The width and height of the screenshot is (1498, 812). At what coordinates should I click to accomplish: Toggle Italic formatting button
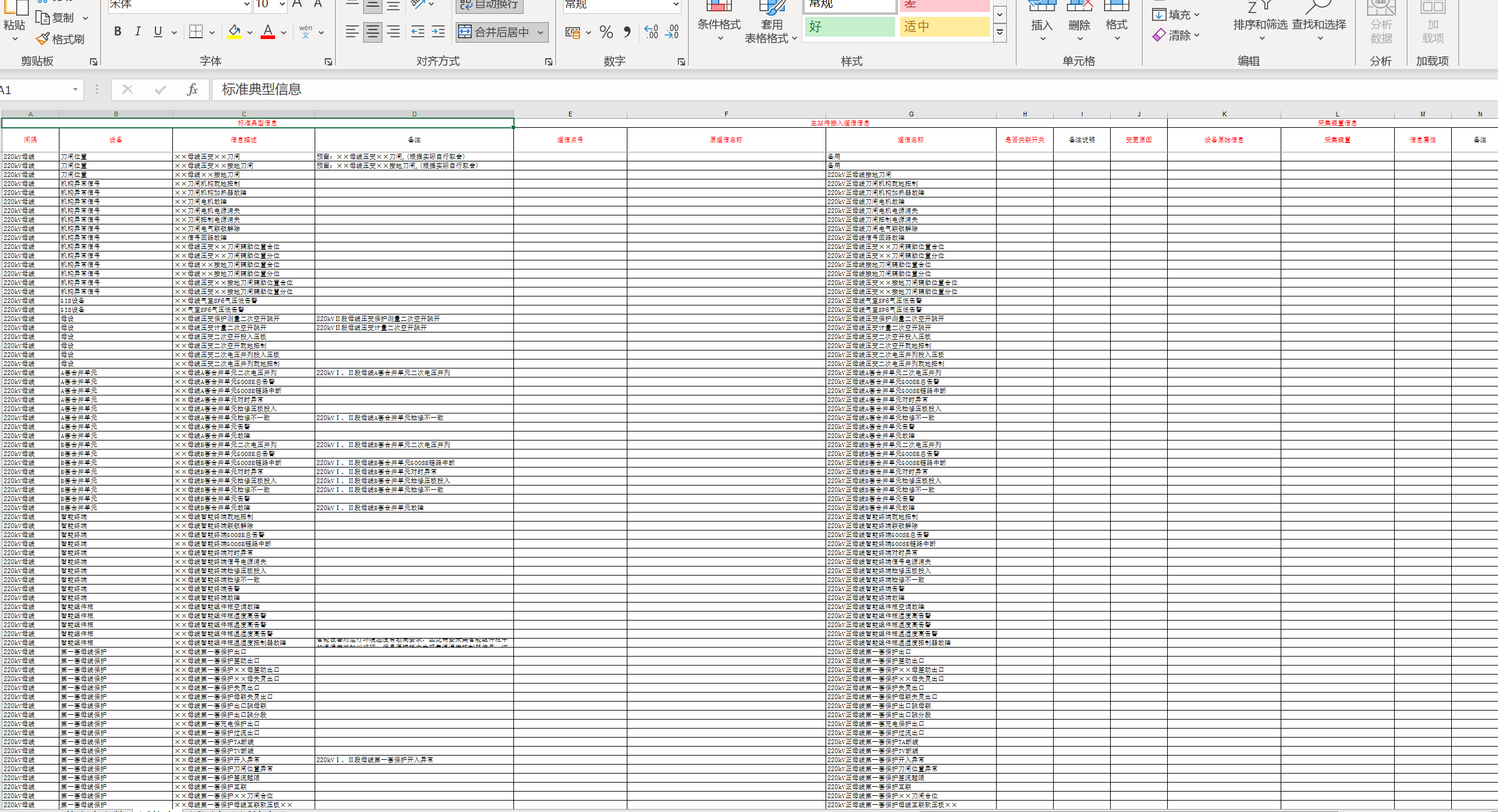[138, 32]
